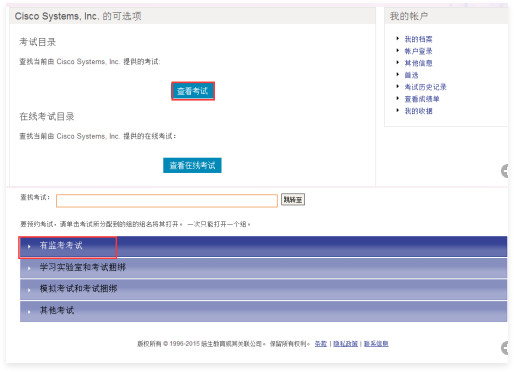This screenshot has height=372, width=514.
Task: Click the search exam input field
Action: point(167,201)
